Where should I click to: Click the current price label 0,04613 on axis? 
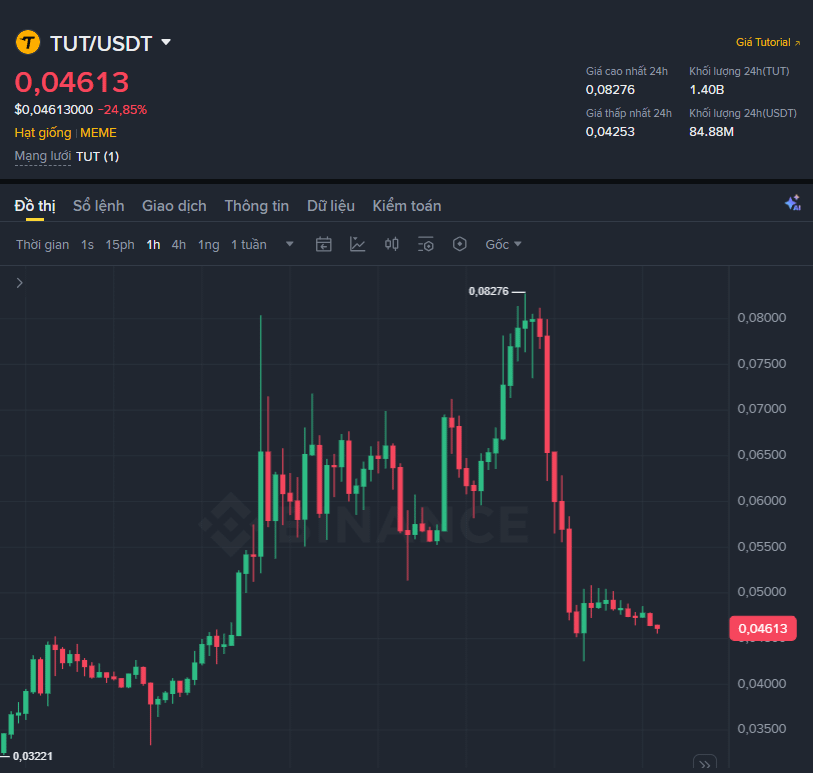click(763, 629)
